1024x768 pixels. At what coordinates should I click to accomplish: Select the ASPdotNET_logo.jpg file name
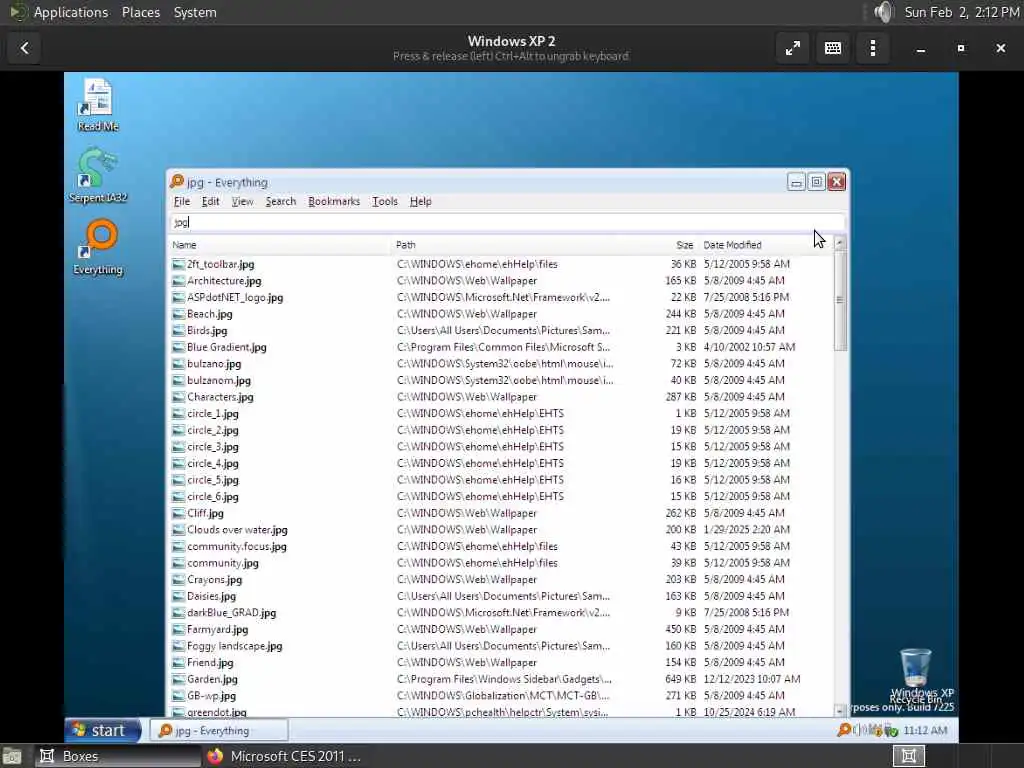pos(235,298)
